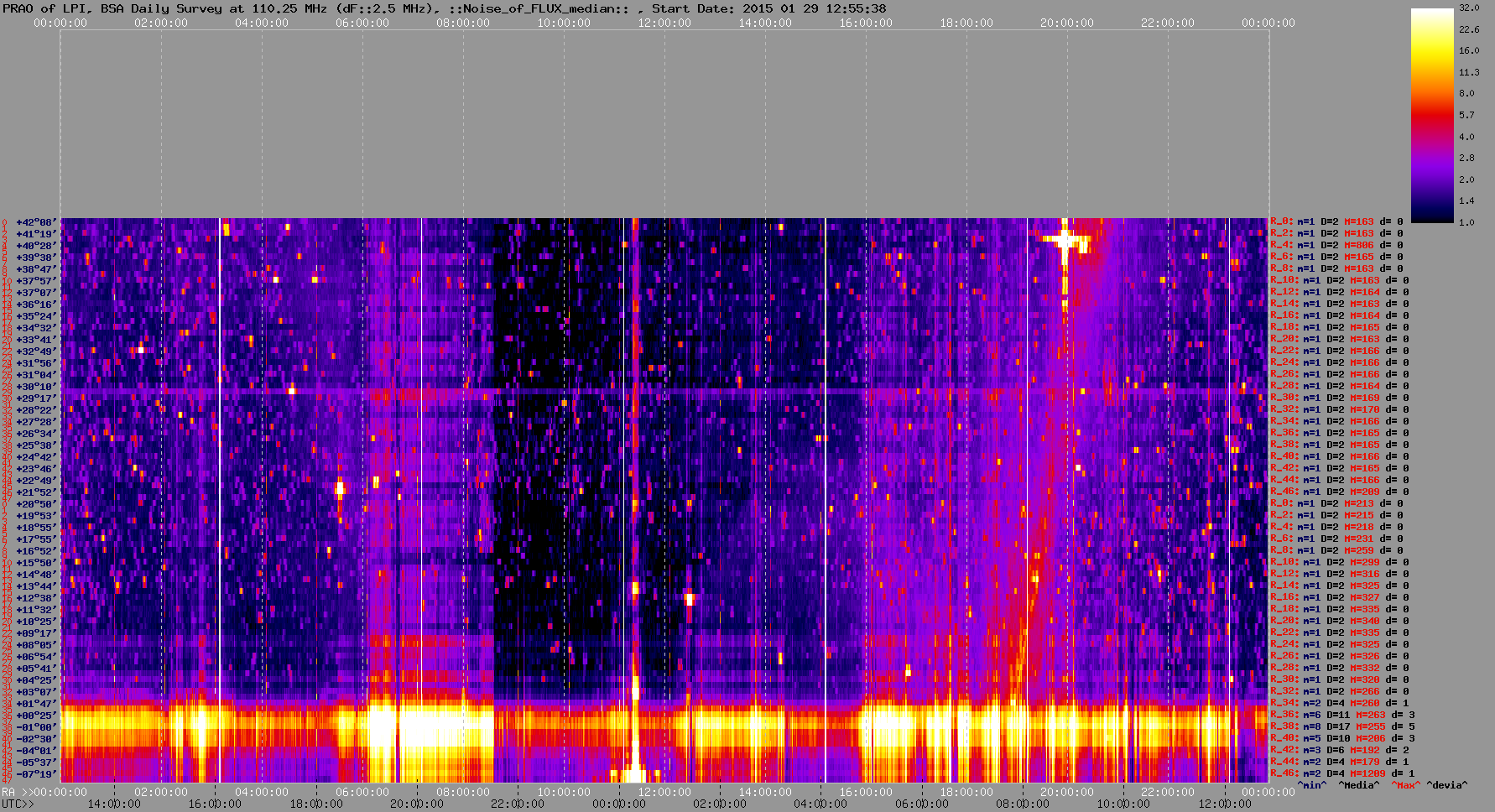Click the UTC>> axis label
The image size is (1495, 812).
click(18, 804)
